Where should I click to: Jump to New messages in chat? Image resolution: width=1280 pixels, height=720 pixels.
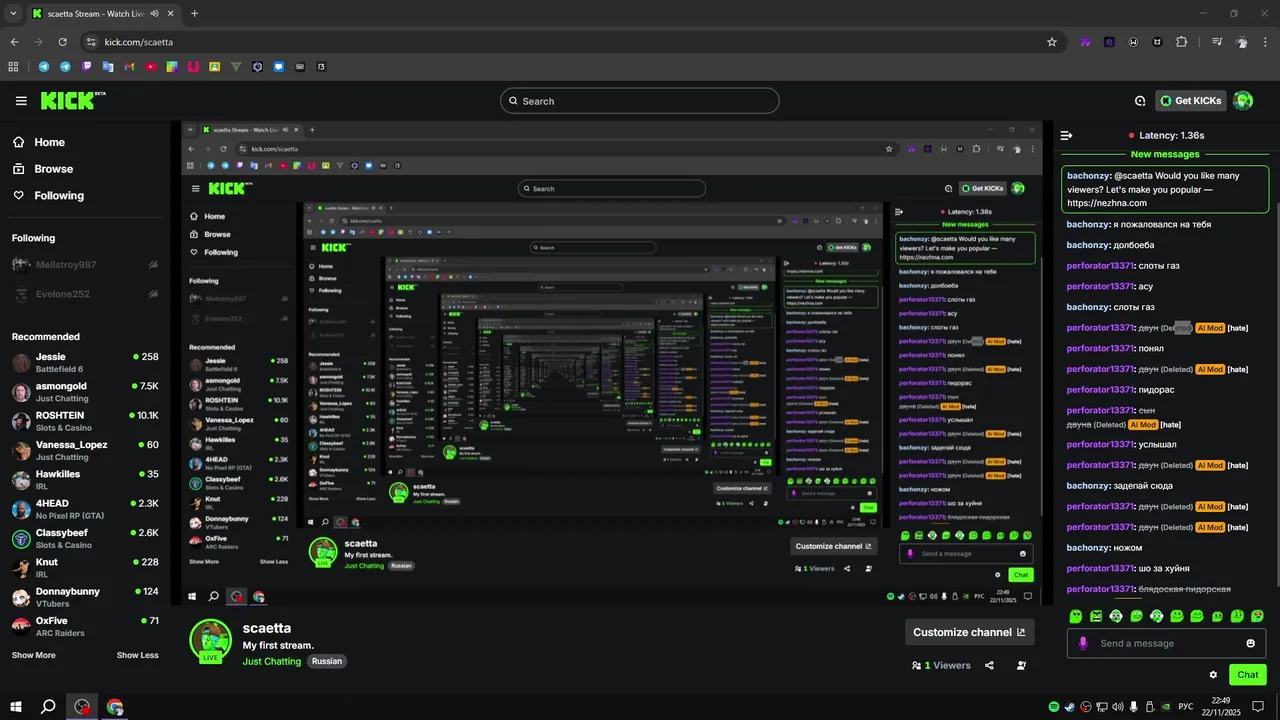point(1165,154)
